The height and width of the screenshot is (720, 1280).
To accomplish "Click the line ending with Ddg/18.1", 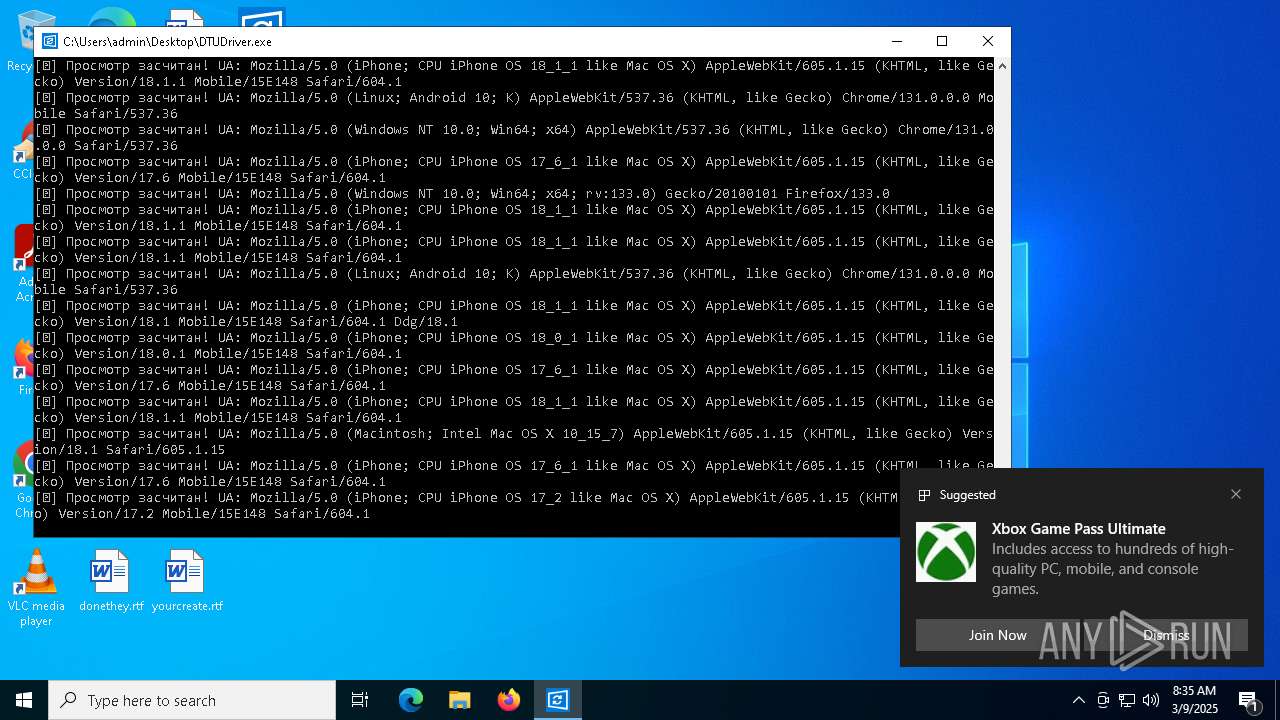I will click(514, 313).
